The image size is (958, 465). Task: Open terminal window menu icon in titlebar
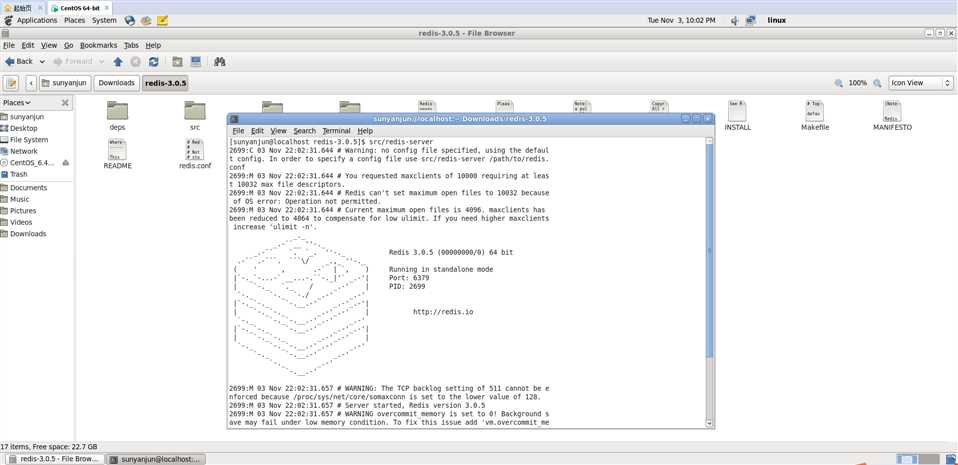(x=233, y=119)
